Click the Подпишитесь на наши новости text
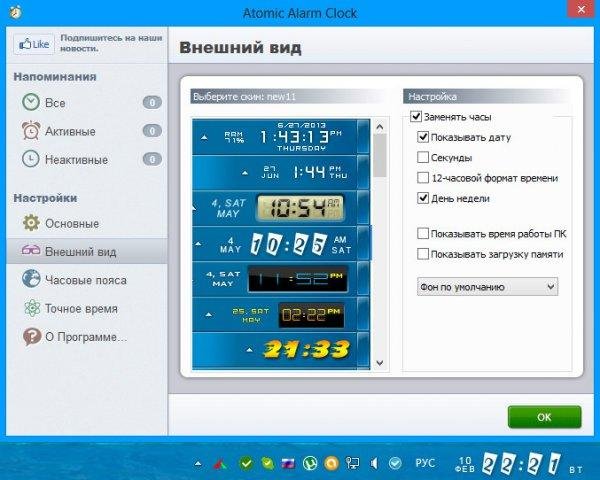This screenshot has height=480, width=600. pos(111,43)
